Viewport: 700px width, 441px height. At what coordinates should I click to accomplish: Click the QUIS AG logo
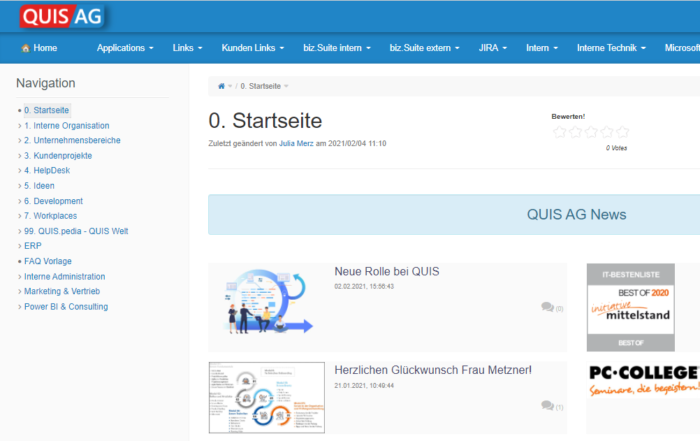(62, 16)
